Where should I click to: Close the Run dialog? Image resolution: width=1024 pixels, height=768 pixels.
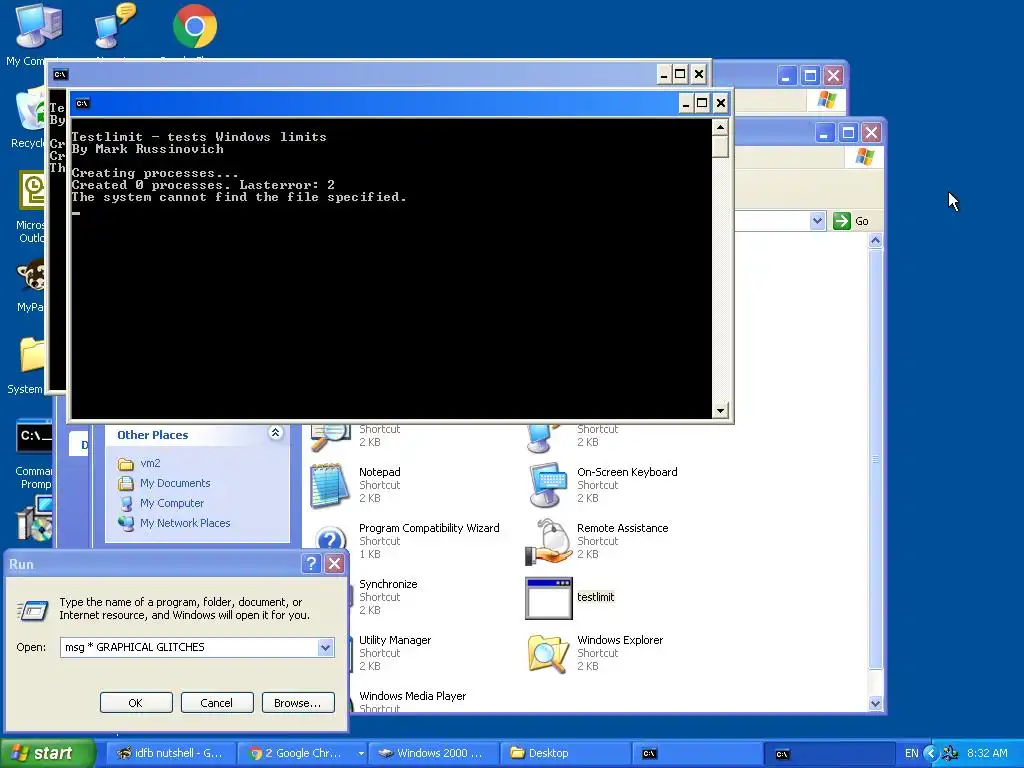coord(334,564)
